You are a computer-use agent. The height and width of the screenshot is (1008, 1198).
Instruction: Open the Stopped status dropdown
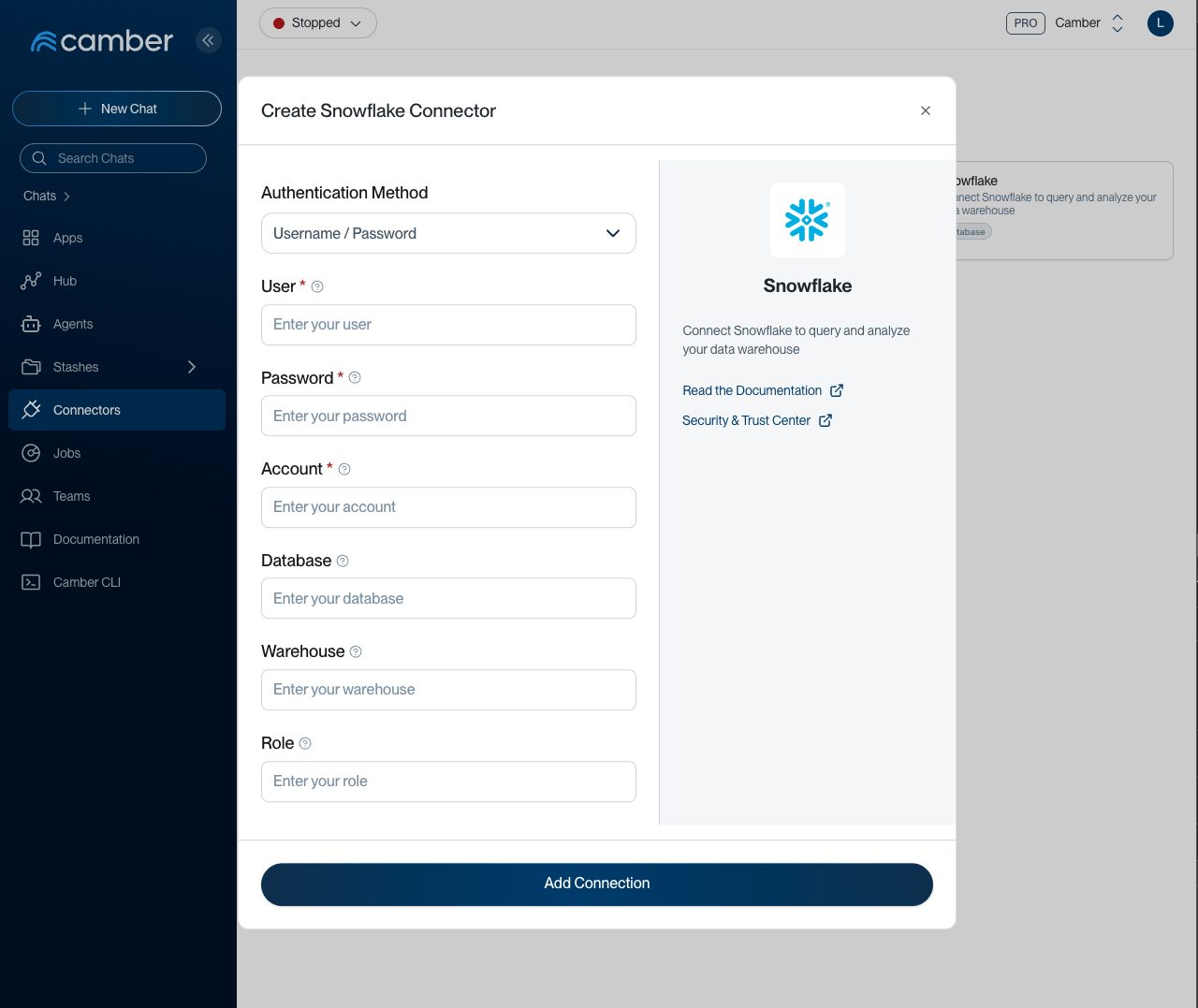(x=317, y=22)
